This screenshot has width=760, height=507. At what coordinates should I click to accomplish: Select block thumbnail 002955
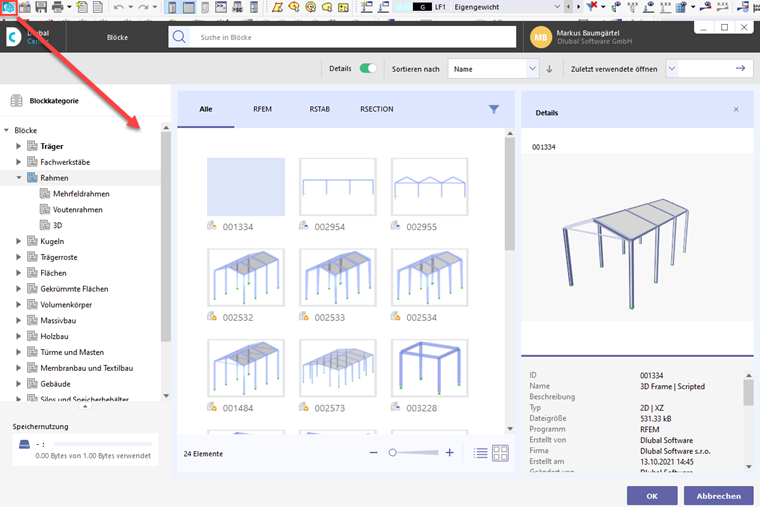[x=429, y=187]
